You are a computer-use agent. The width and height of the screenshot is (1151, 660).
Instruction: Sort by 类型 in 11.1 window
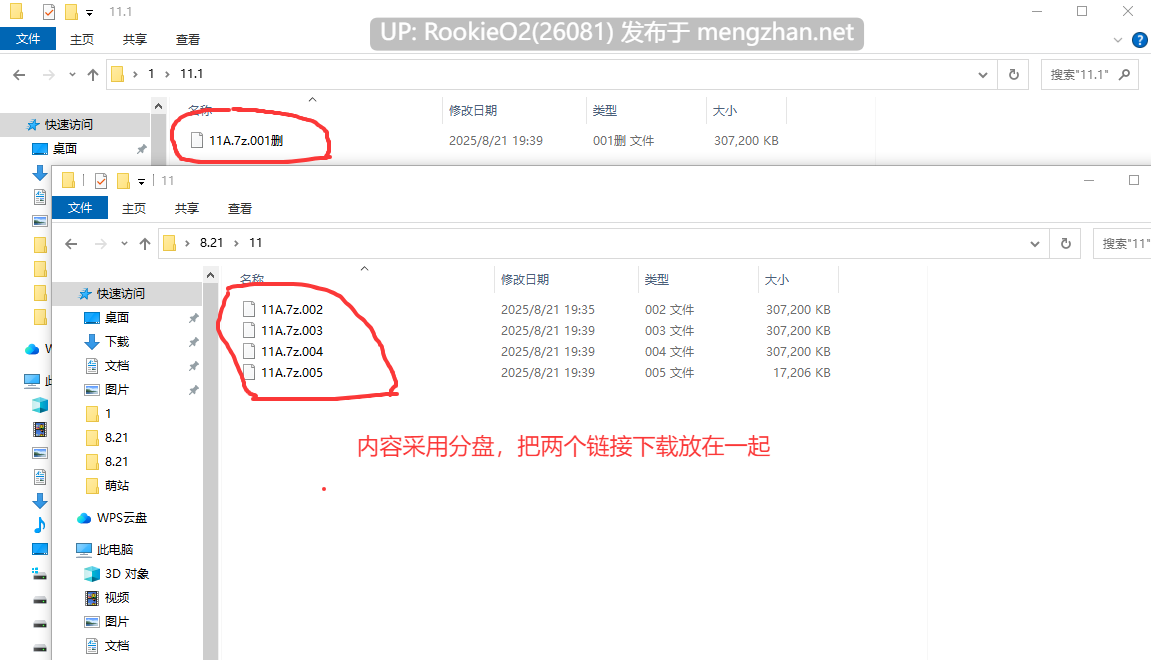click(605, 111)
